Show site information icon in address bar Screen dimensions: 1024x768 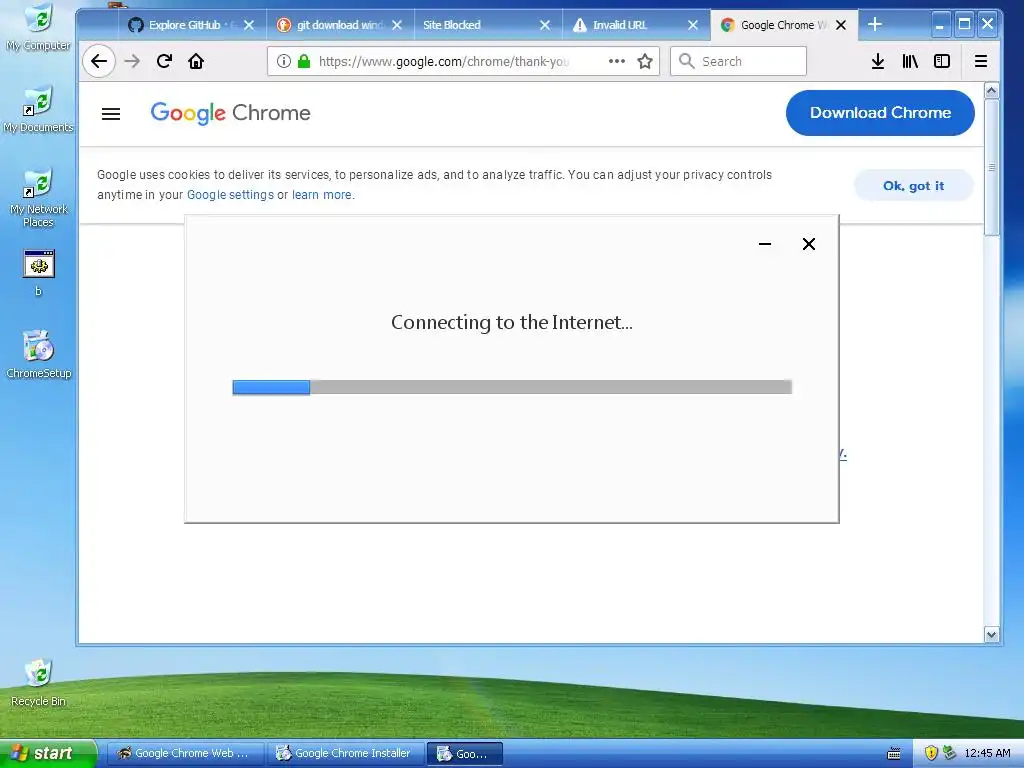tap(283, 61)
